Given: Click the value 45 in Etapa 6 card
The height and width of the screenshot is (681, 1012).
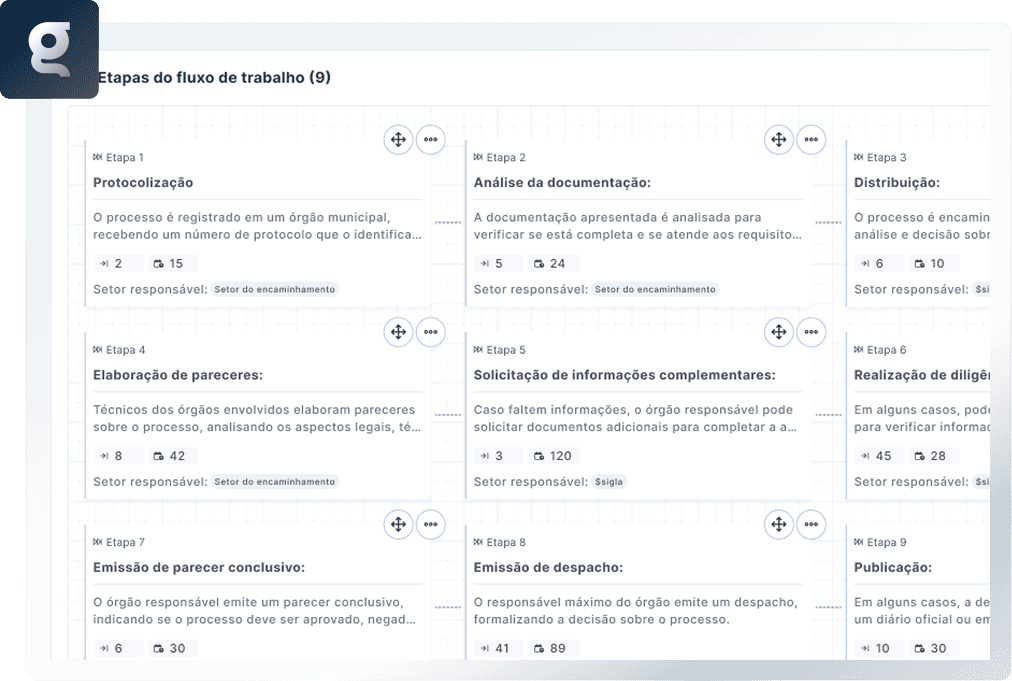Looking at the screenshot, I should (x=884, y=456).
